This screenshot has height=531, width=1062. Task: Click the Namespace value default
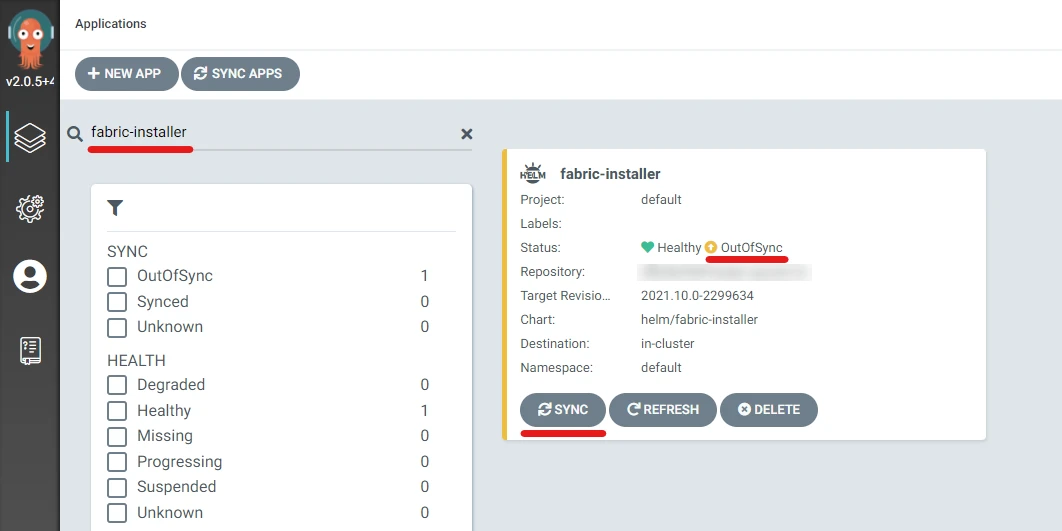pyautogui.click(x=661, y=368)
